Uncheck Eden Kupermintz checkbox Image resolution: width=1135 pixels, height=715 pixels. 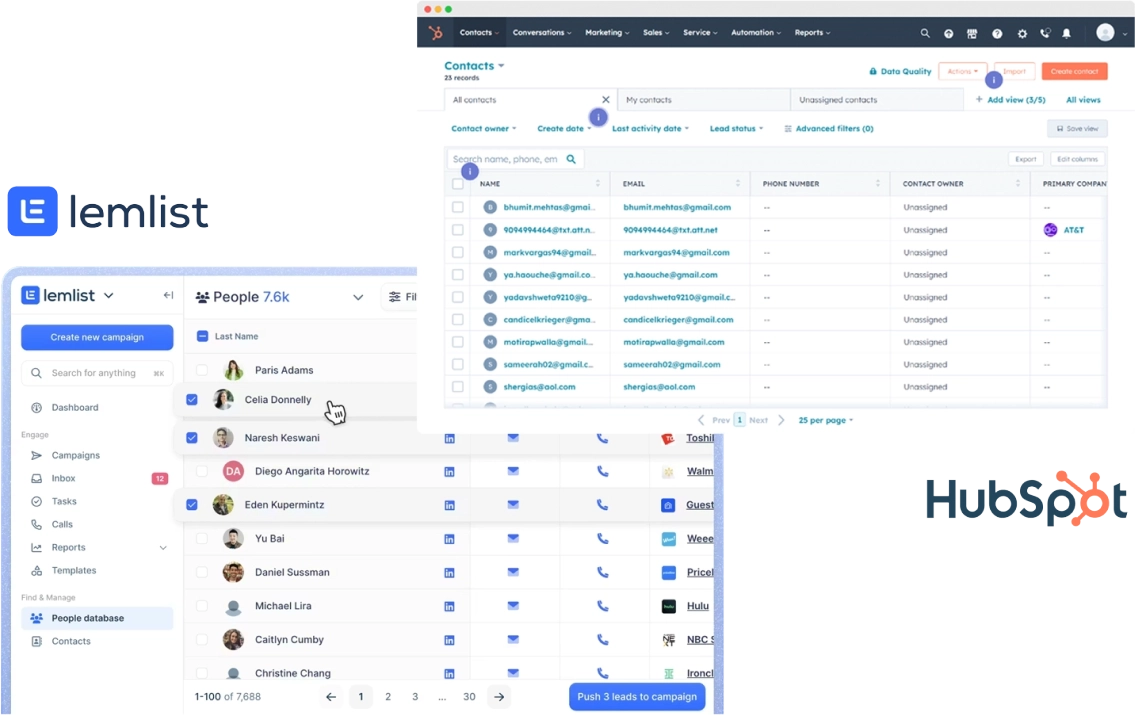point(192,504)
